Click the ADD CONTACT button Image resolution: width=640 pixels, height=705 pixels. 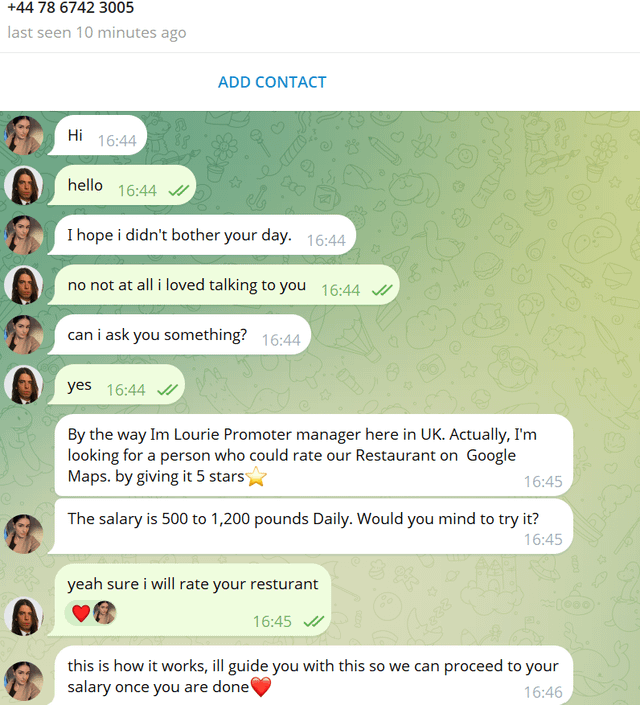click(272, 82)
